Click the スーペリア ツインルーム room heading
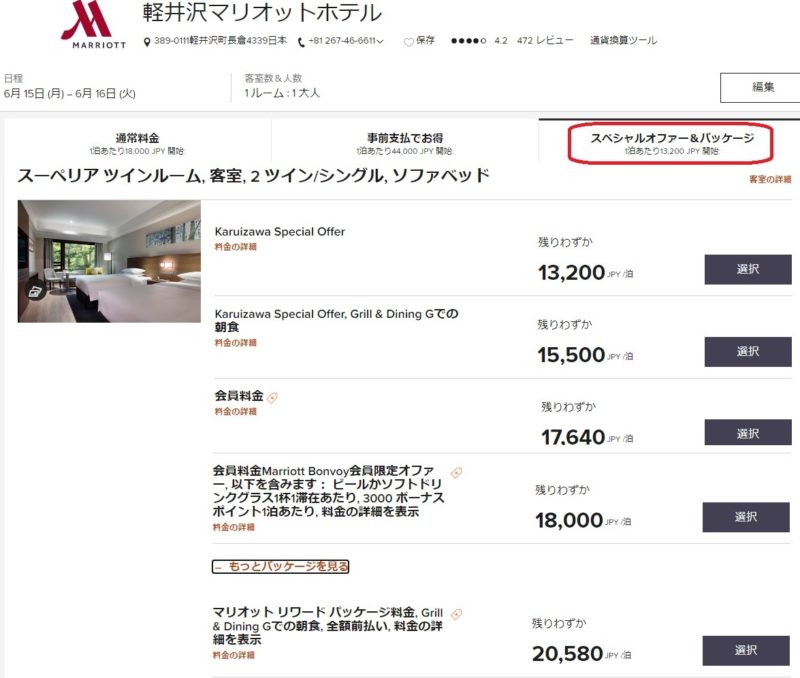Viewport: 800px width, 678px height. click(x=254, y=176)
